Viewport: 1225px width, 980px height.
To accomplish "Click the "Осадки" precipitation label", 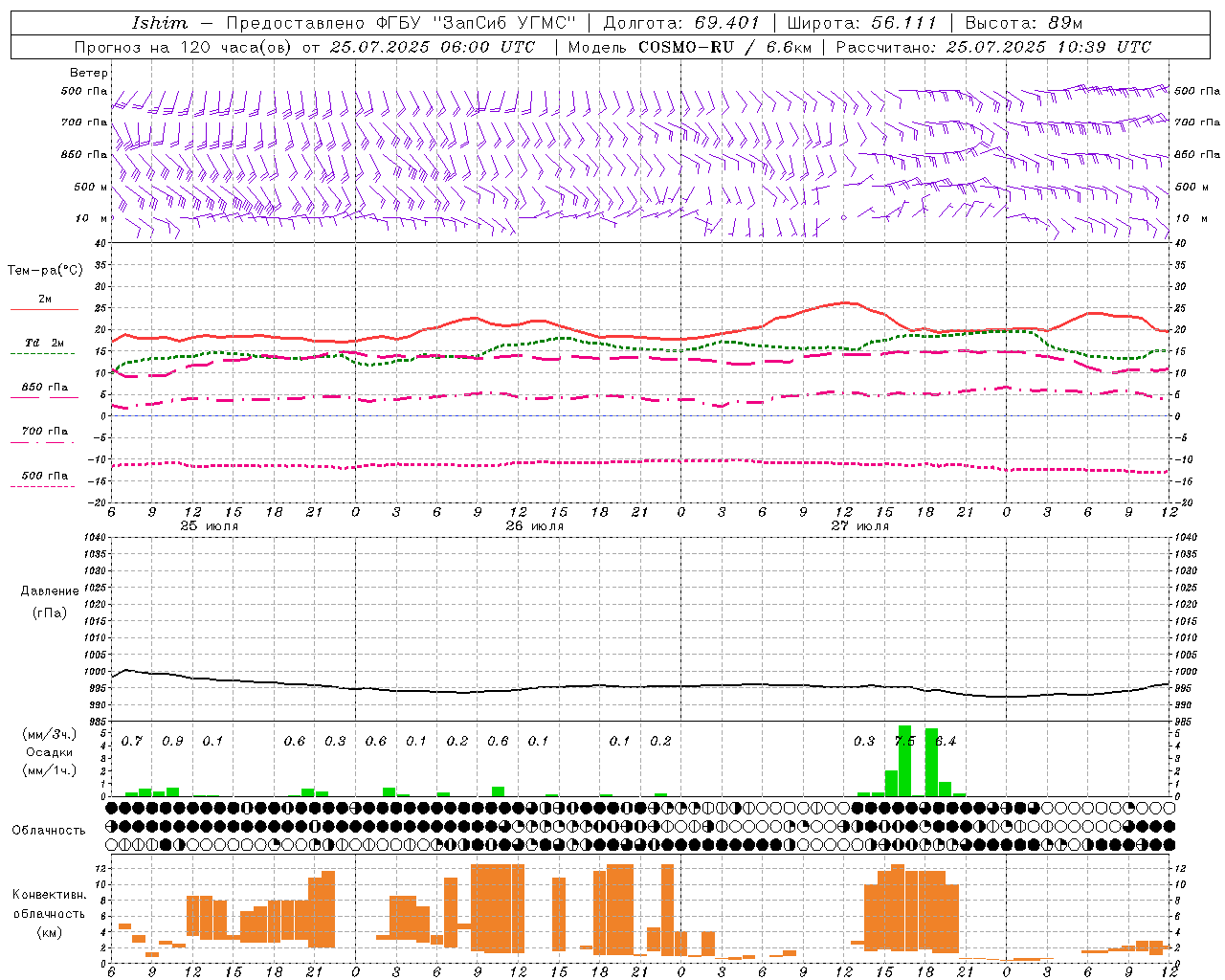I will pyautogui.click(x=50, y=752).
